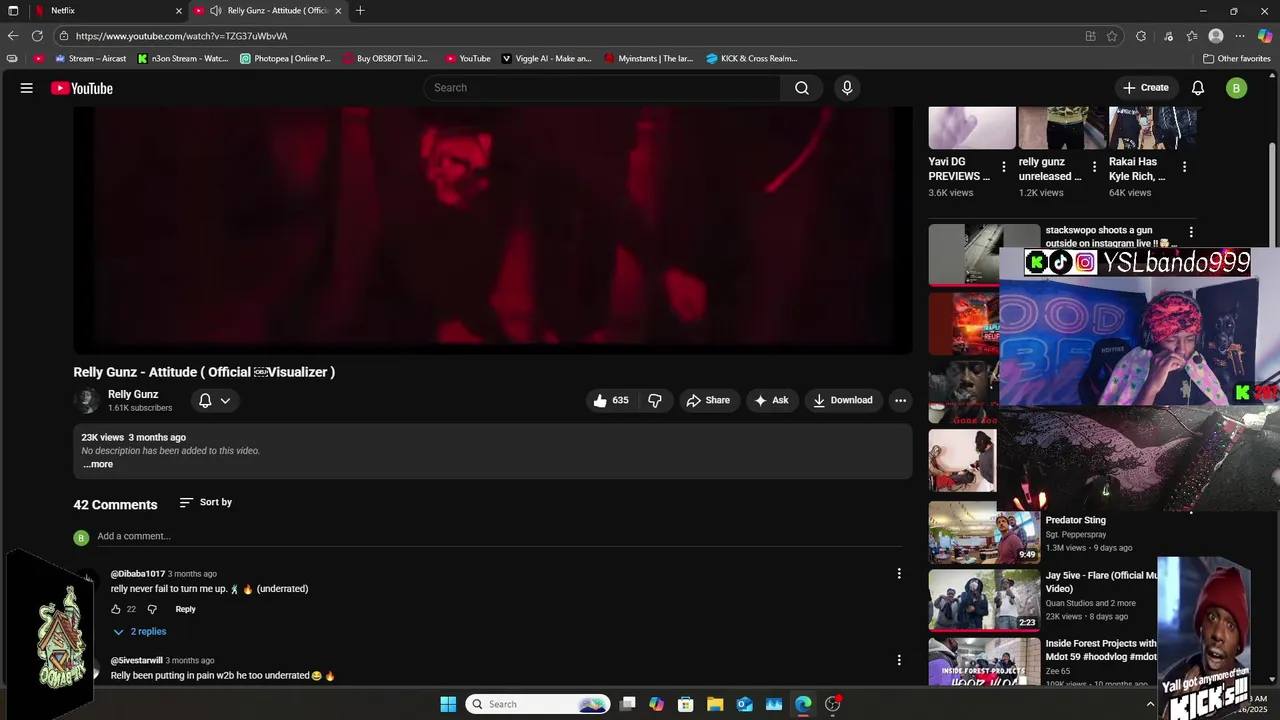Click the Edge icon on the taskbar

coord(803,704)
